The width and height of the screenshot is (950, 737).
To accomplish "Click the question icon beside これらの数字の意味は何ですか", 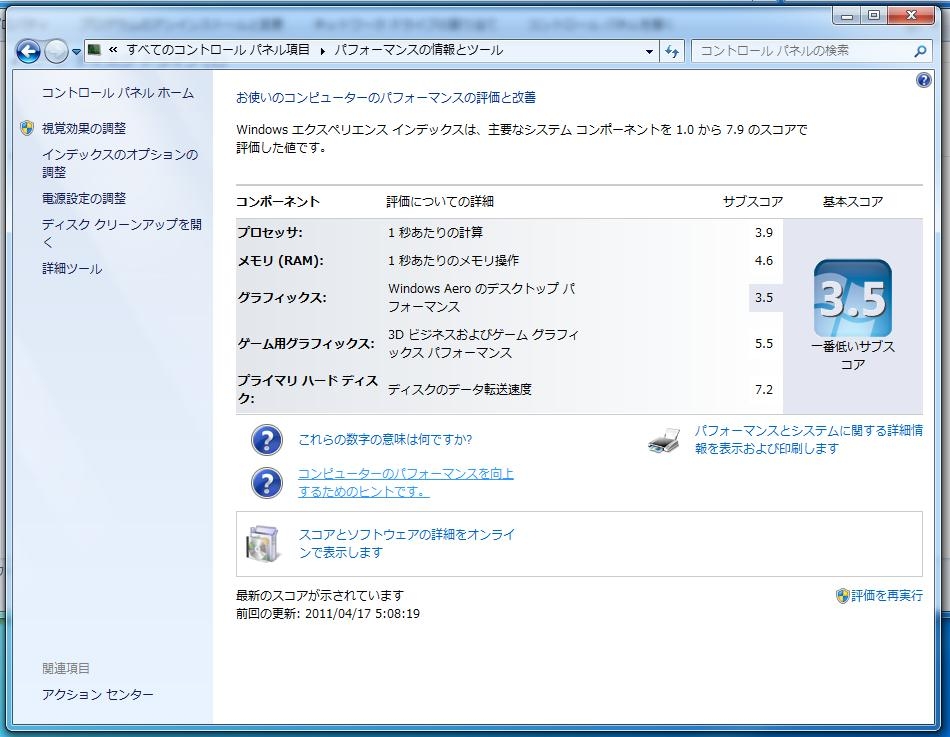I will click(267, 440).
